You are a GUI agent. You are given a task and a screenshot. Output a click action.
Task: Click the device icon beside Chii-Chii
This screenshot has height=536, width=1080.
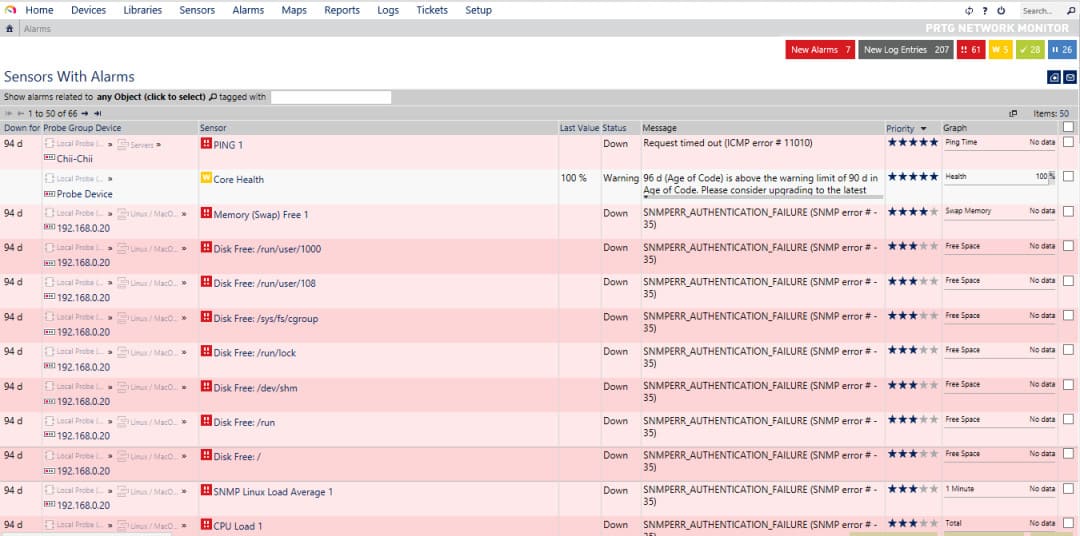click(x=49, y=158)
